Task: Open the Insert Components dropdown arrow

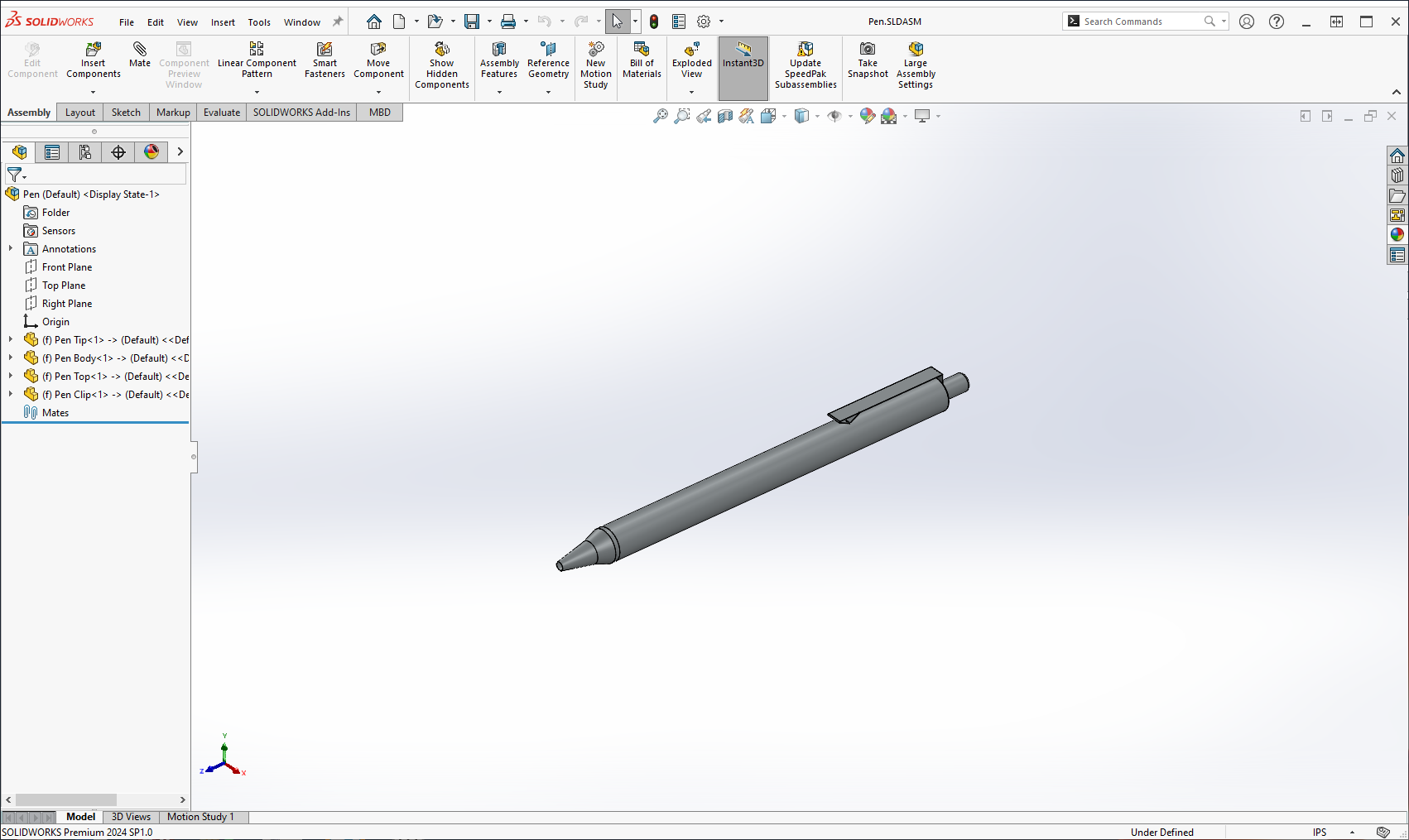Action: pos(94,92)
